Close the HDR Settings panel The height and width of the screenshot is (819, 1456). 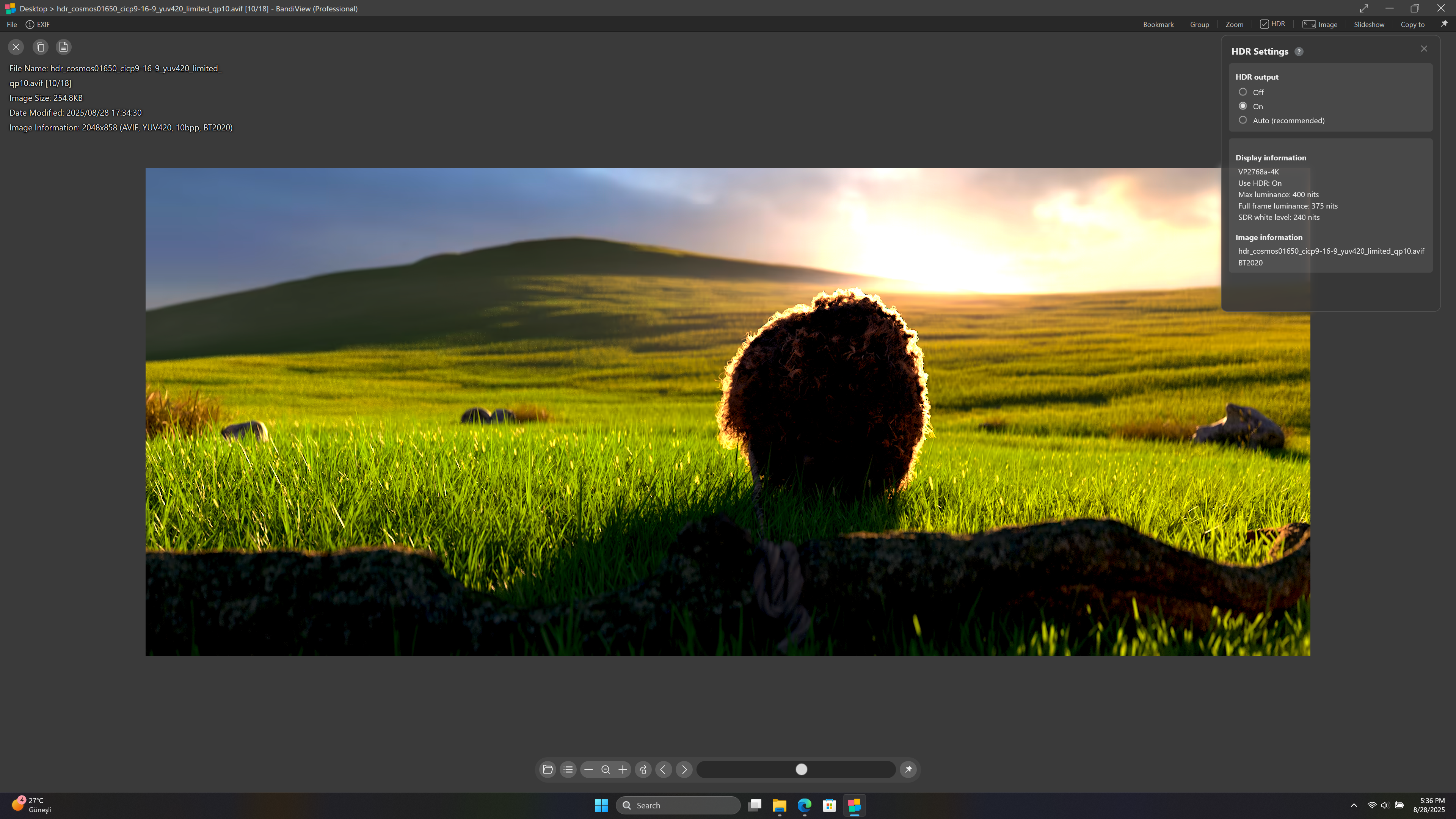click(1424, 49)
